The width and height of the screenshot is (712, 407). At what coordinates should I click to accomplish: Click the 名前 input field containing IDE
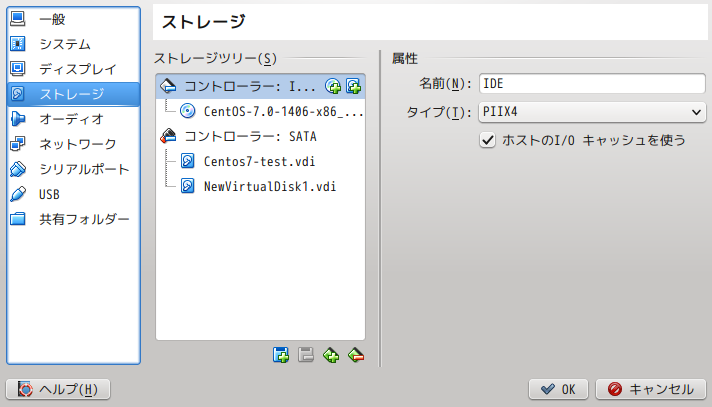pos(592,84)
